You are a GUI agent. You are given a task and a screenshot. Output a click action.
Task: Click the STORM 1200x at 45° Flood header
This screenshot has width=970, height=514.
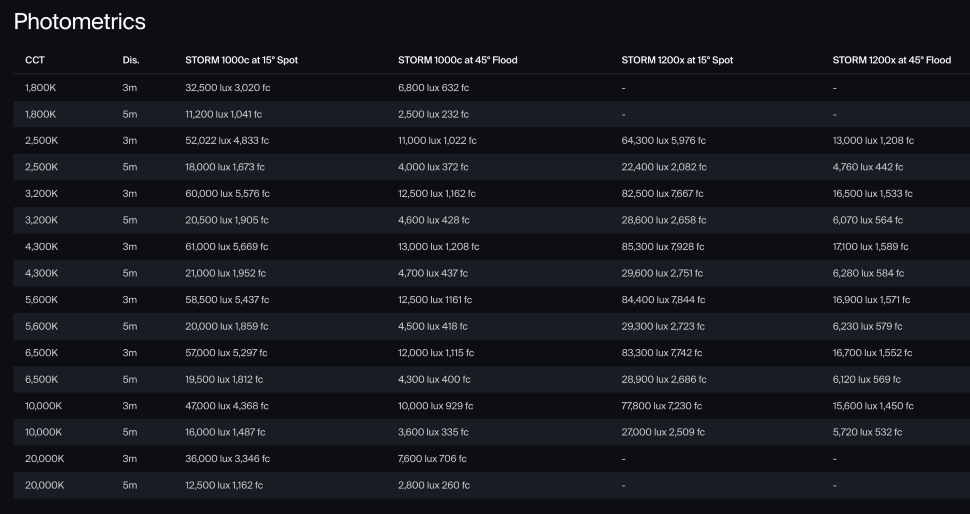[x=891, y=61]
